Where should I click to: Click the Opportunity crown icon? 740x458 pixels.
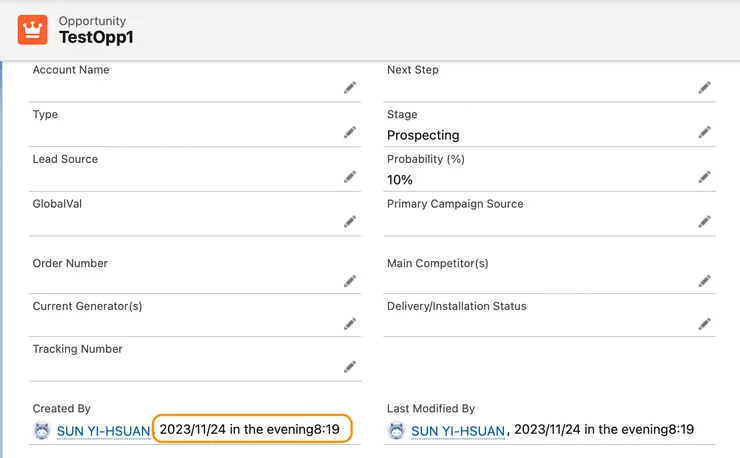point(33,30)
